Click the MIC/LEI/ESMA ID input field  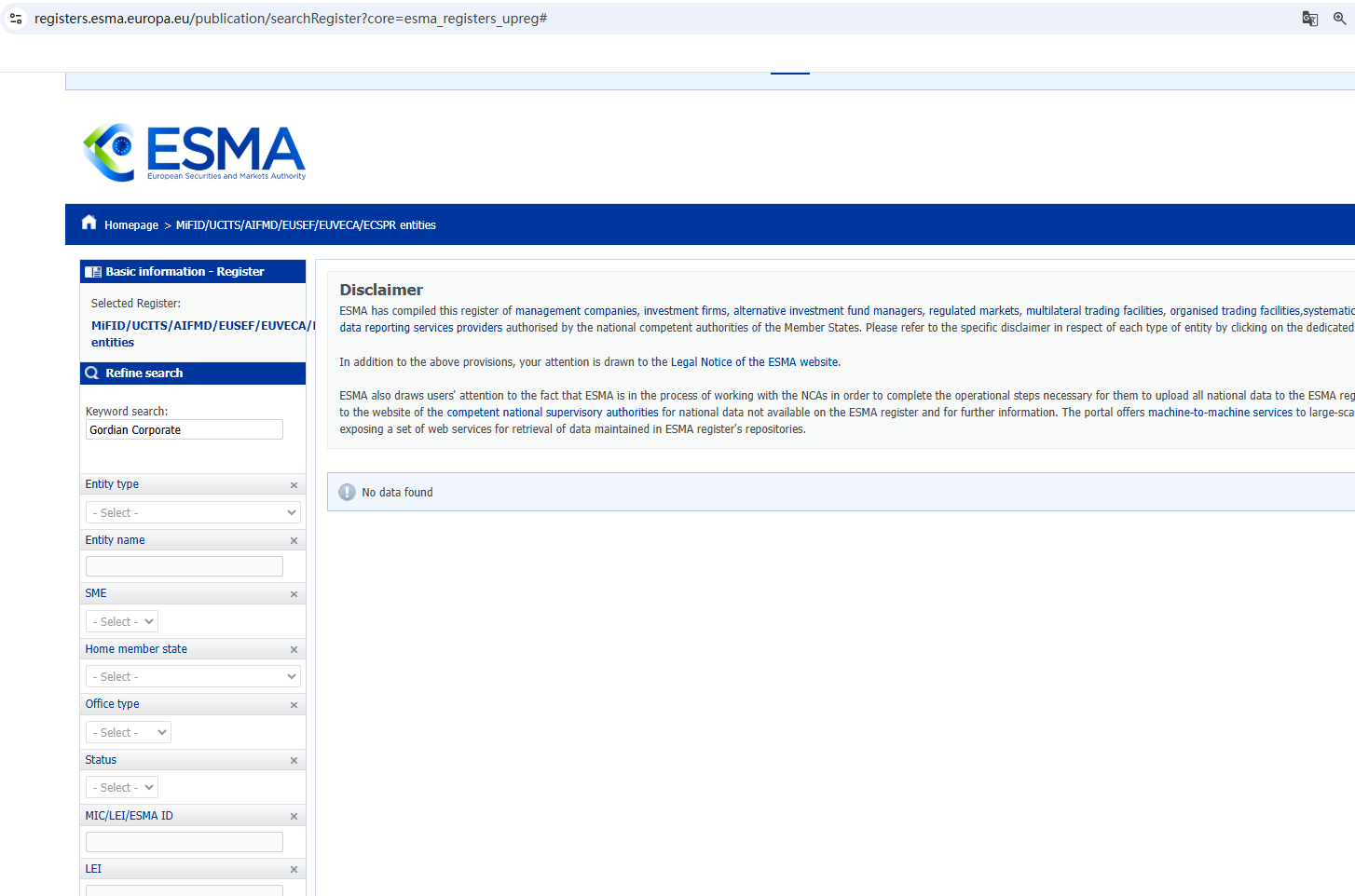pyautogui.click(x=185, y=842)
